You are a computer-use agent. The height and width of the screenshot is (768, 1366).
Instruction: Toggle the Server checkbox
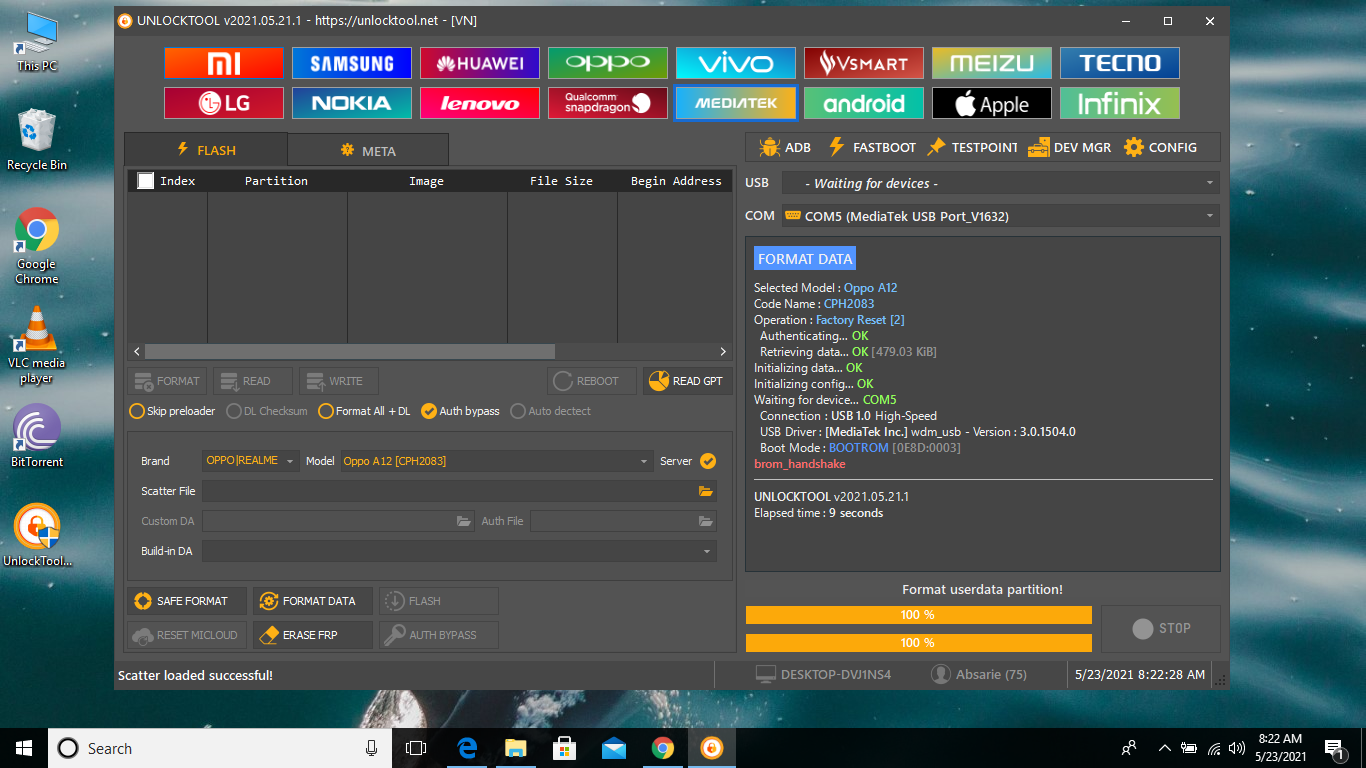click(708, 461)
